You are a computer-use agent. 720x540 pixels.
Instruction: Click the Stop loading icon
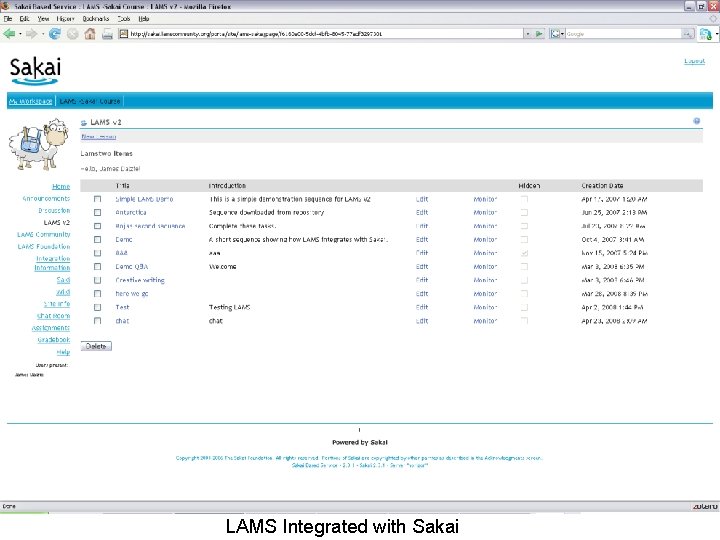coord(72,34)
